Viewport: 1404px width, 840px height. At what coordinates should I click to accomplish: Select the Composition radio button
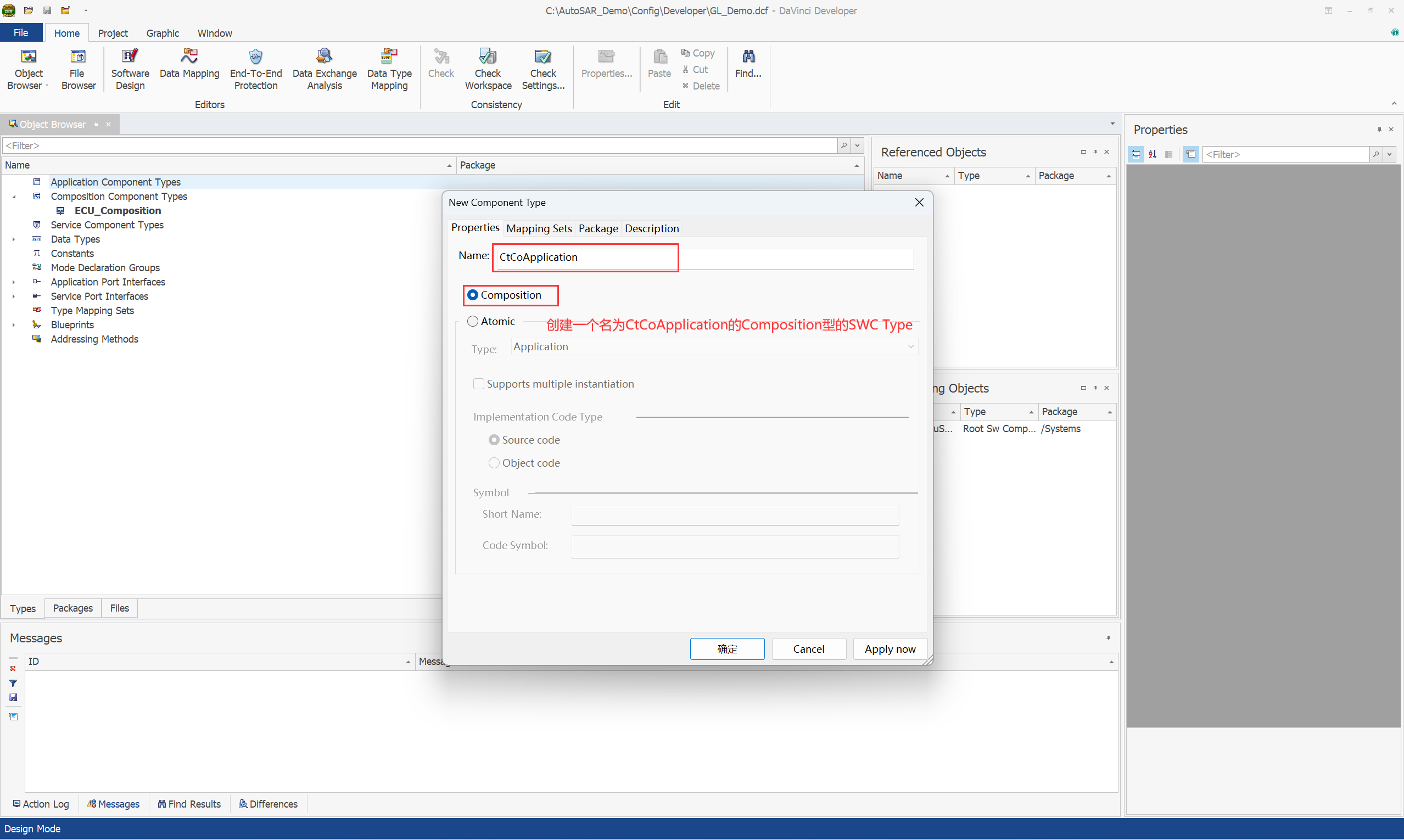point(473,295)
